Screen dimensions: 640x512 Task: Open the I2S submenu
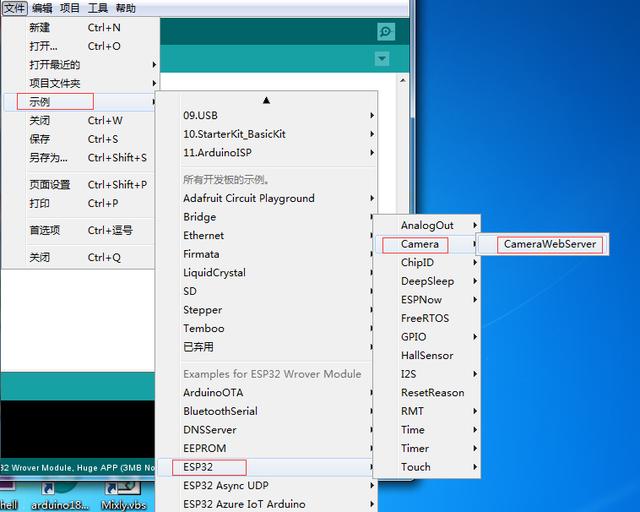click(427, 374)
